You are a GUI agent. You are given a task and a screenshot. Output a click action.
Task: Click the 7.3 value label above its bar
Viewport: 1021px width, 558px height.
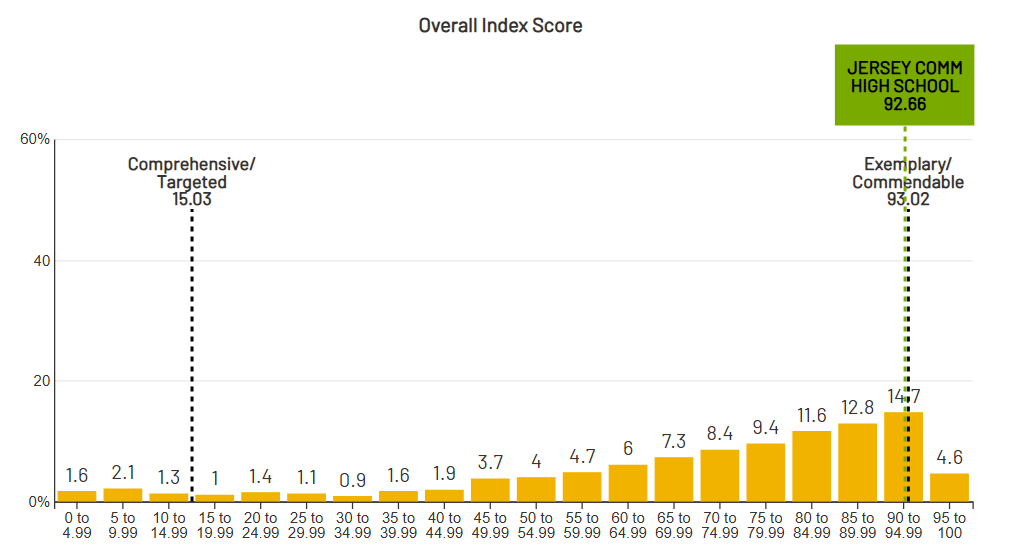click(x=673, y=442)
